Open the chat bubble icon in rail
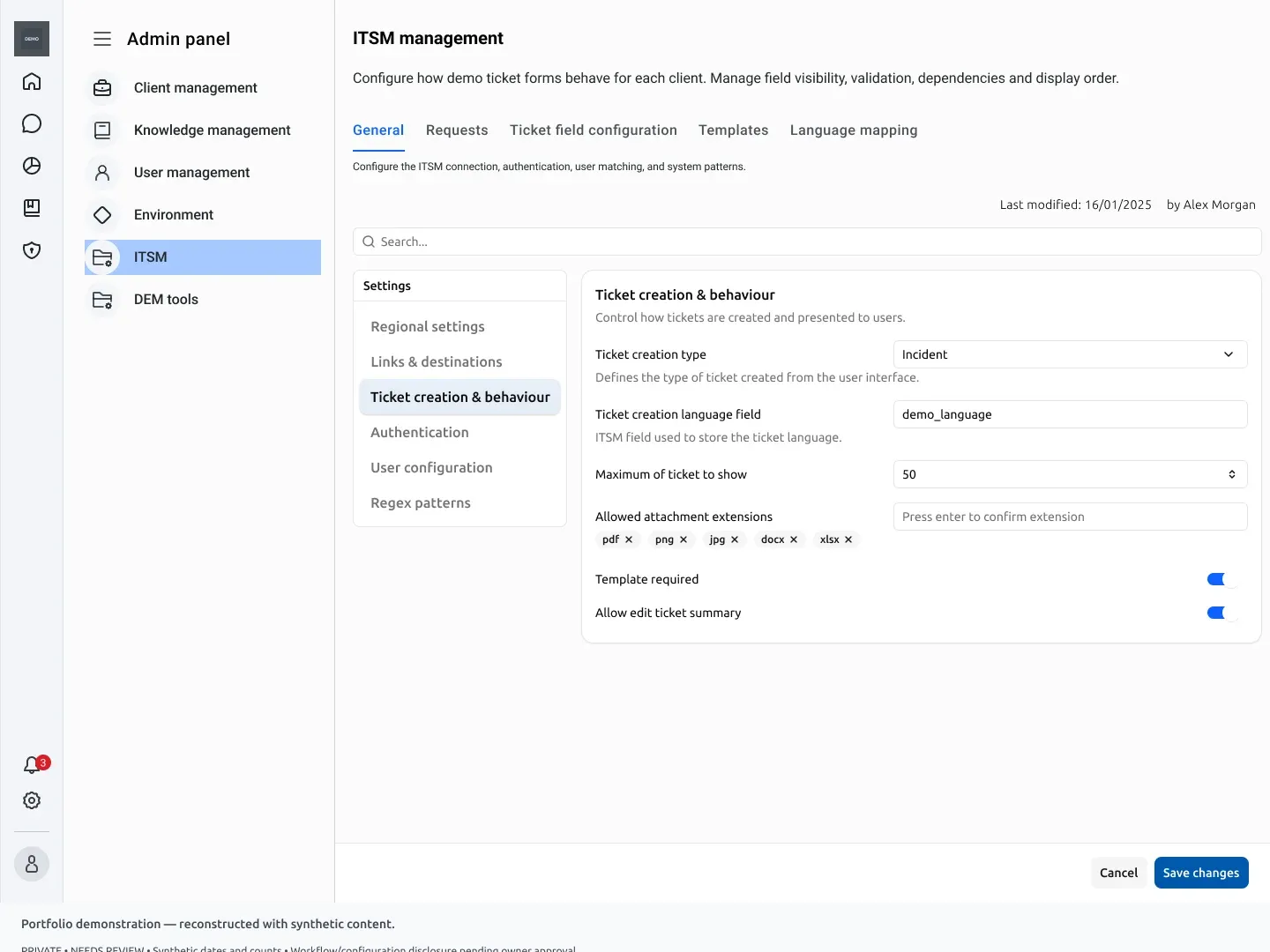The image size is (1270, 952). pyautogui.click(x=32, y=123)
